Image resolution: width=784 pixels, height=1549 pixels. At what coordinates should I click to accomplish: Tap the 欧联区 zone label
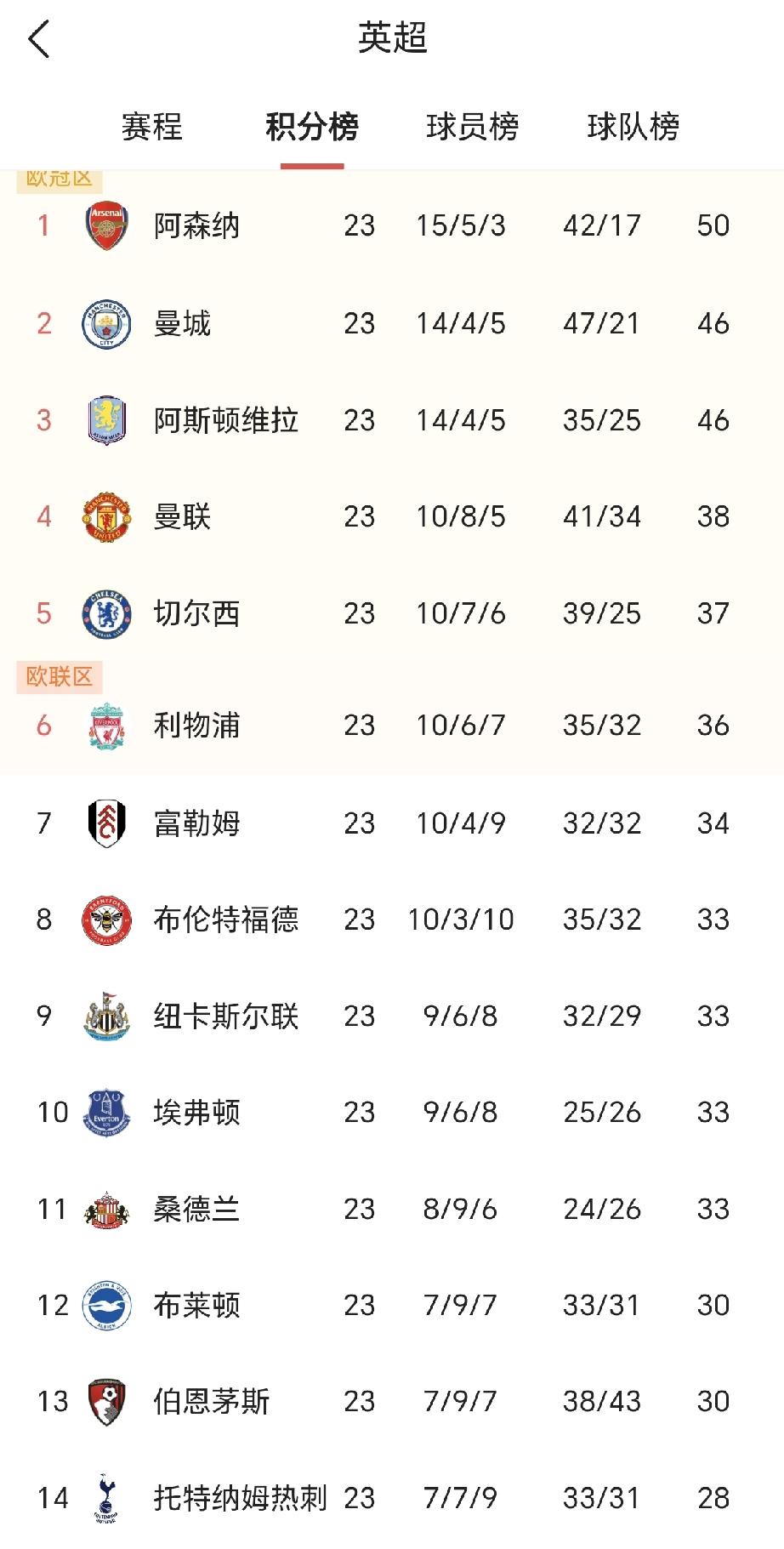[60, 676]
